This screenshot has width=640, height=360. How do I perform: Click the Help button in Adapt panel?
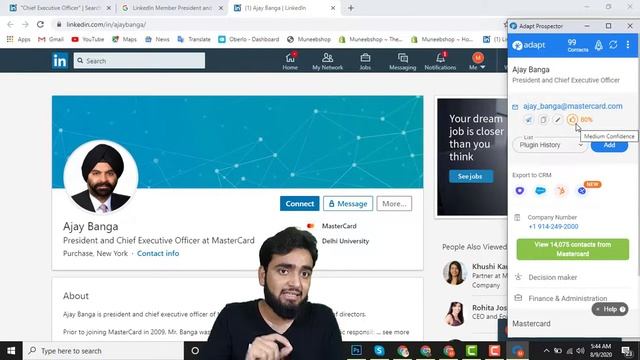(x=610, y=309)
